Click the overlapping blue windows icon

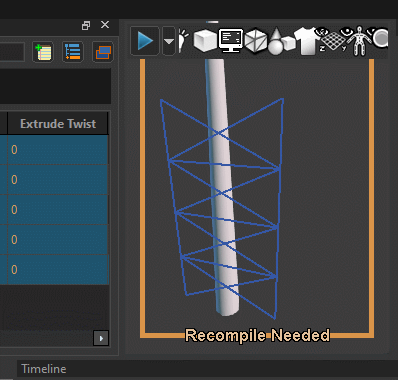(x=103, y=52)
